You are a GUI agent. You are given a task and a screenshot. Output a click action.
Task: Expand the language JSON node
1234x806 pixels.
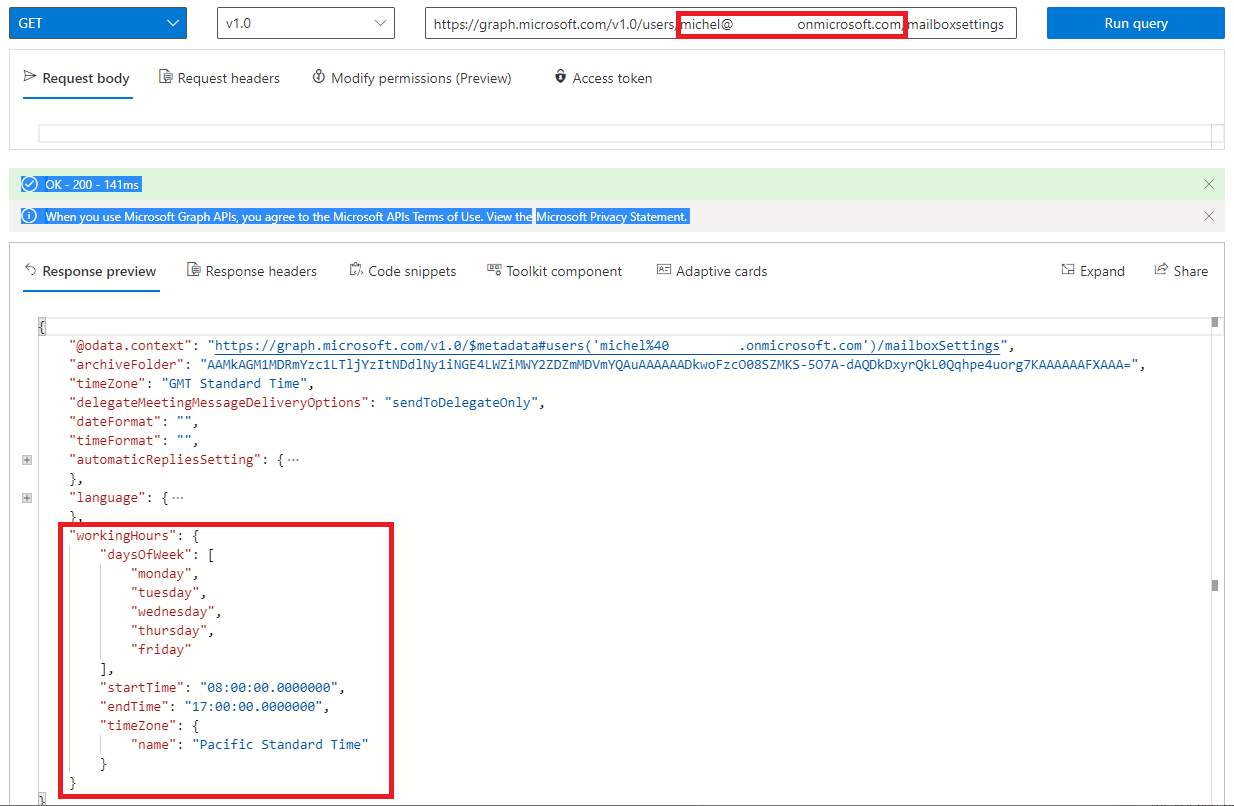pyautogui.click(x=26, y=497)
